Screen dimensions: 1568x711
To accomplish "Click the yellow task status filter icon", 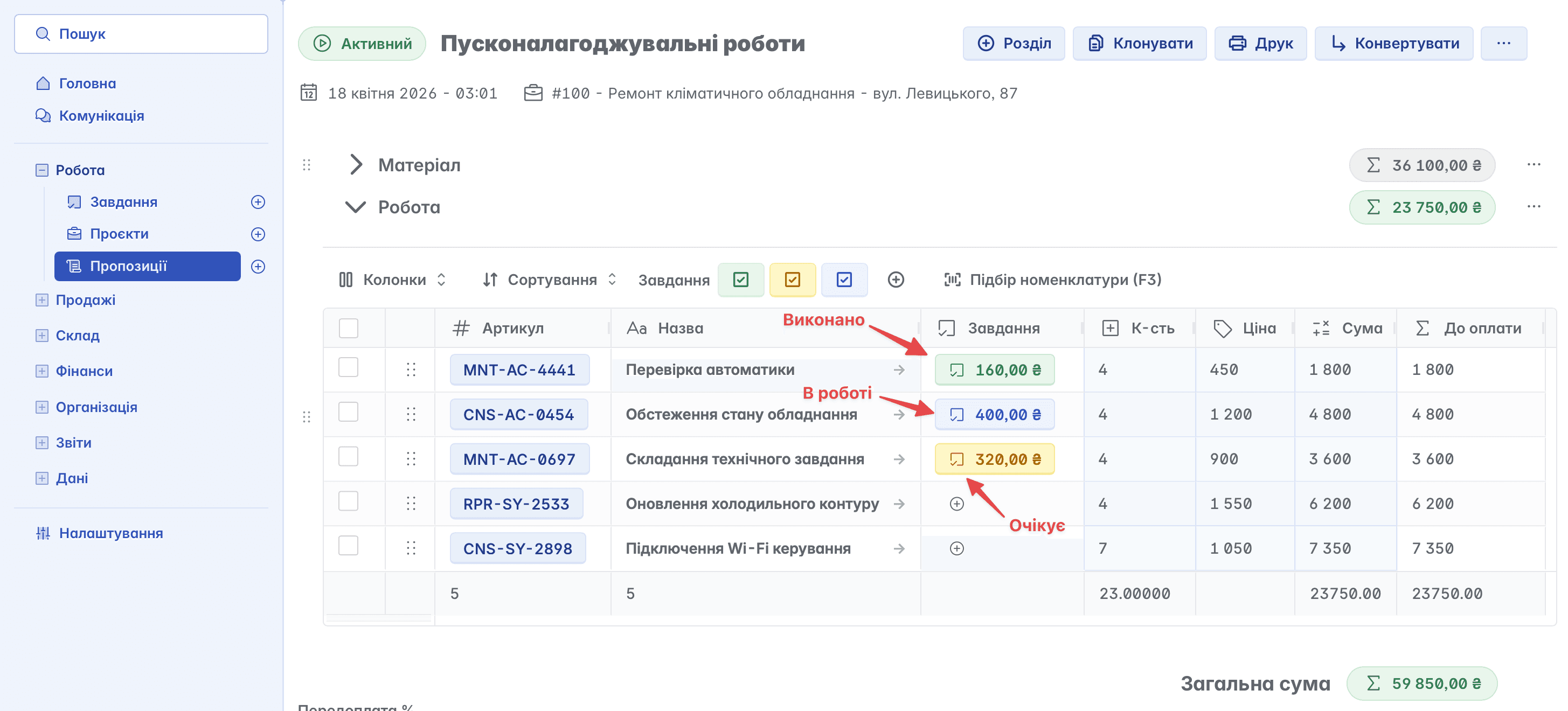I will pos(792,280).
